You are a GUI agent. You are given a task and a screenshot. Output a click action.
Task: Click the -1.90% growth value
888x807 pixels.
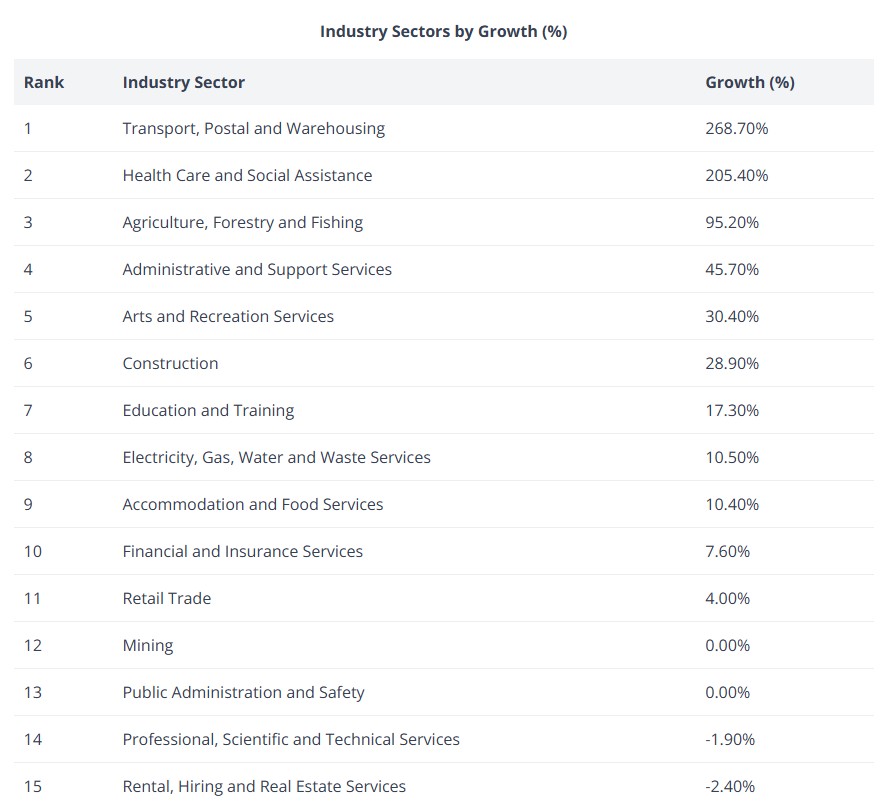click(730, 739)
